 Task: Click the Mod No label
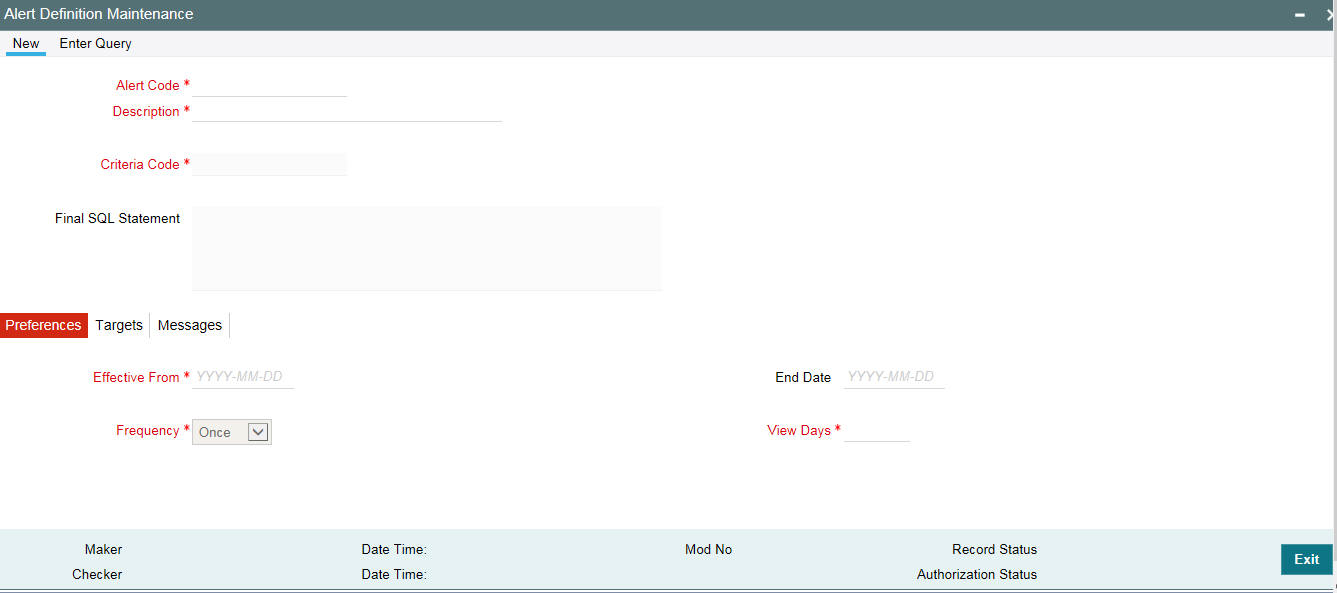tap(708, 550)
